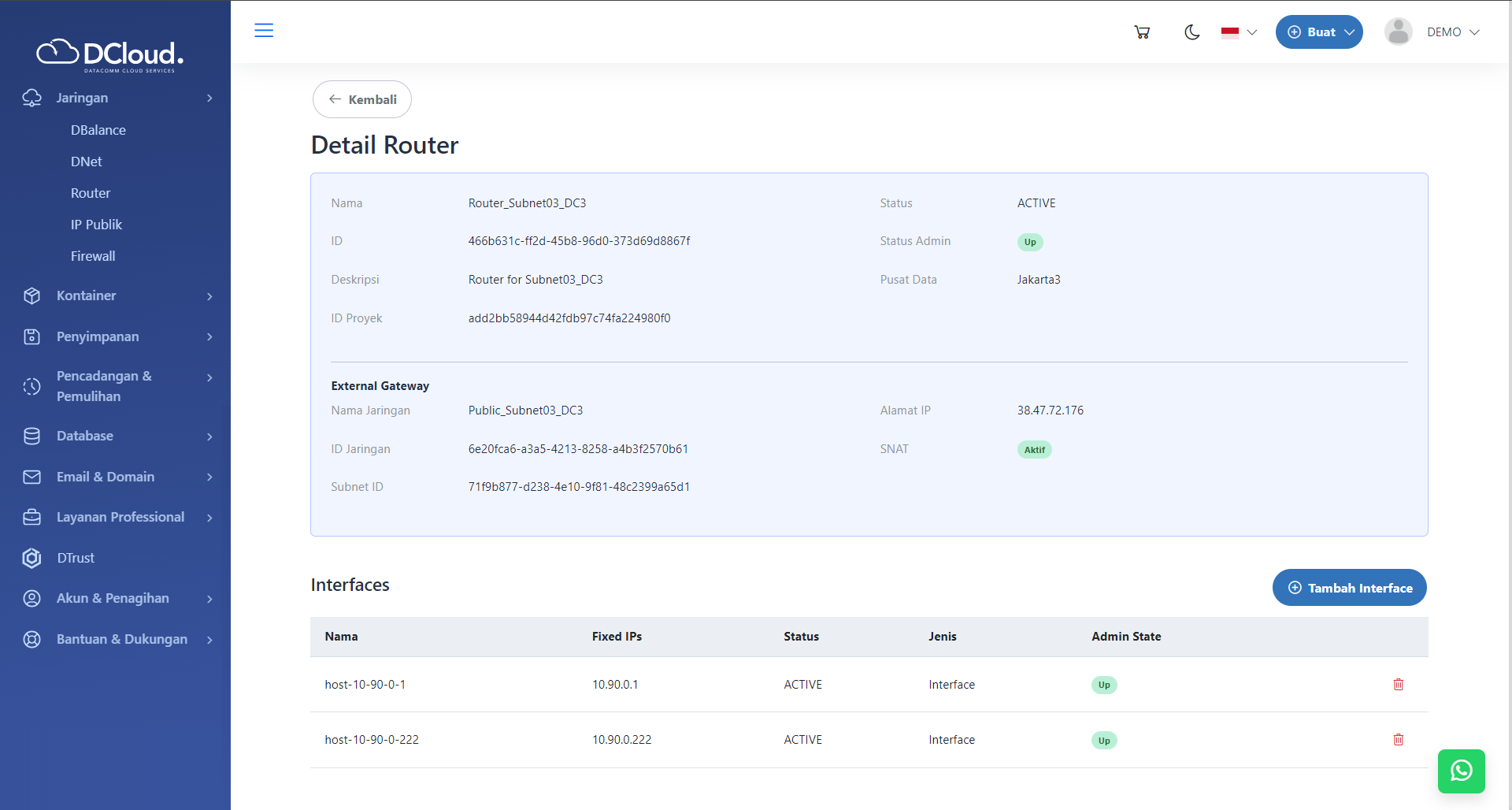Click the Tambah Interface button
The width and height of the screenshot is (1512, 810).
point(1349,587)
